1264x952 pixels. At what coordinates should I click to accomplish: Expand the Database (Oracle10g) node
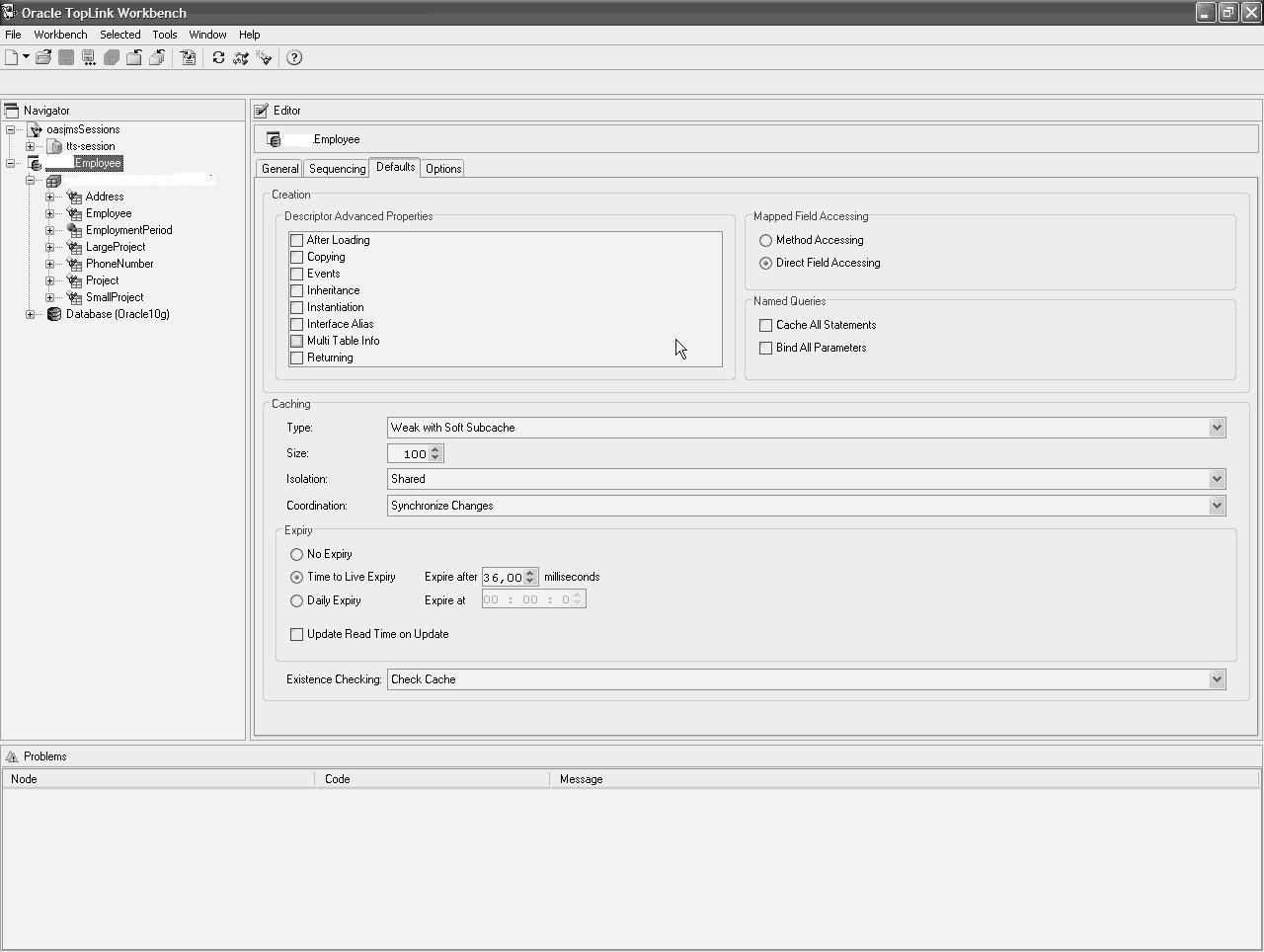pos(30,314)
